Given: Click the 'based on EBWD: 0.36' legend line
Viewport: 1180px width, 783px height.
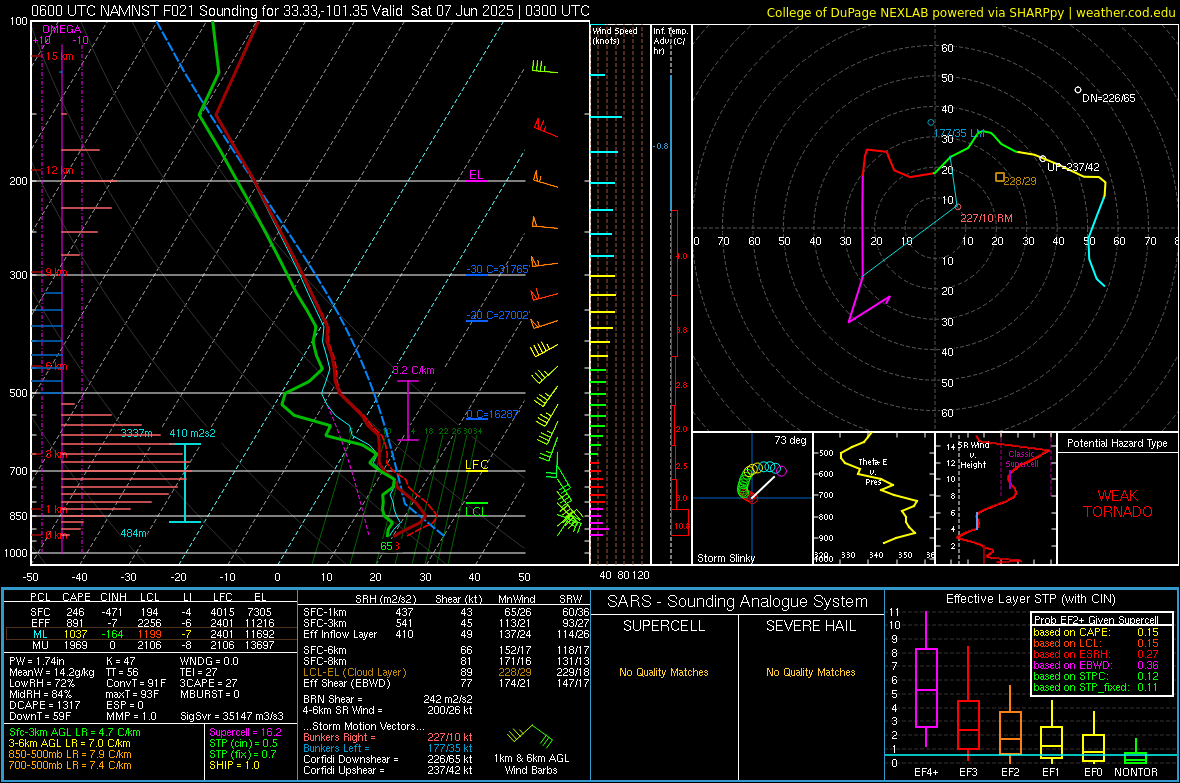Looking at the screenshot, I should click(1096, 665).
